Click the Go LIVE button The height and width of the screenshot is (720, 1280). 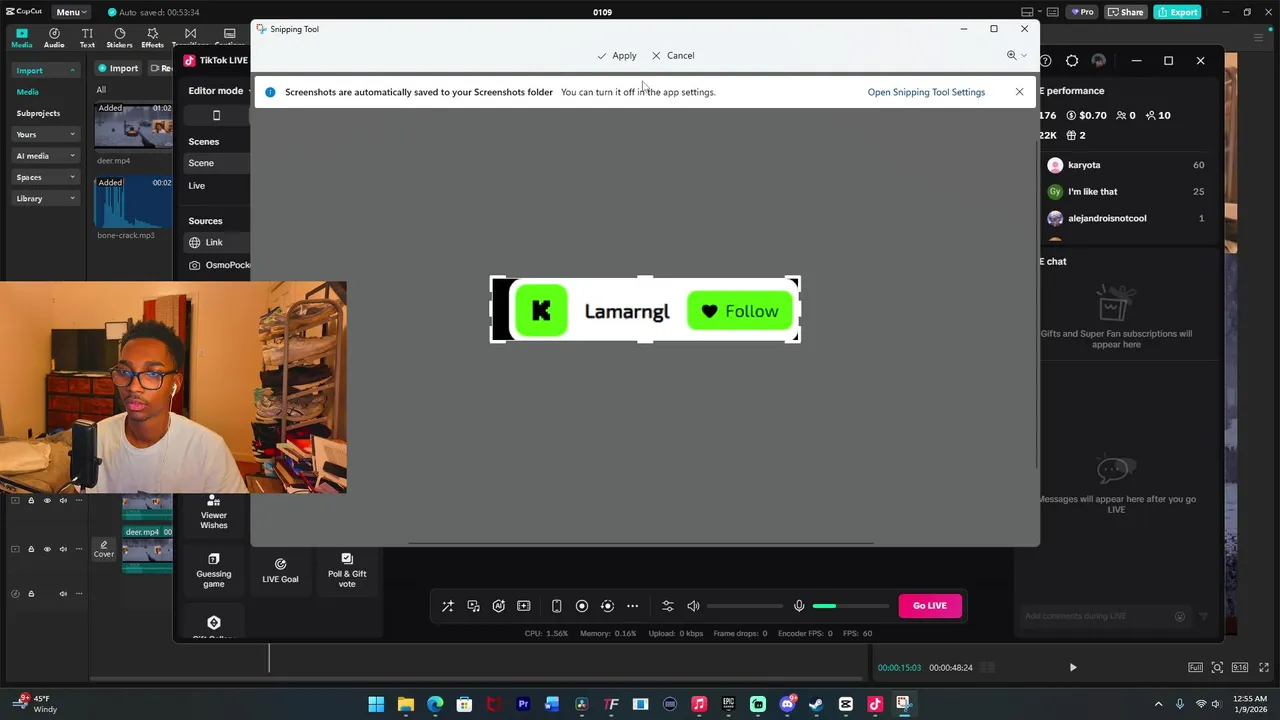click(930, 606)
